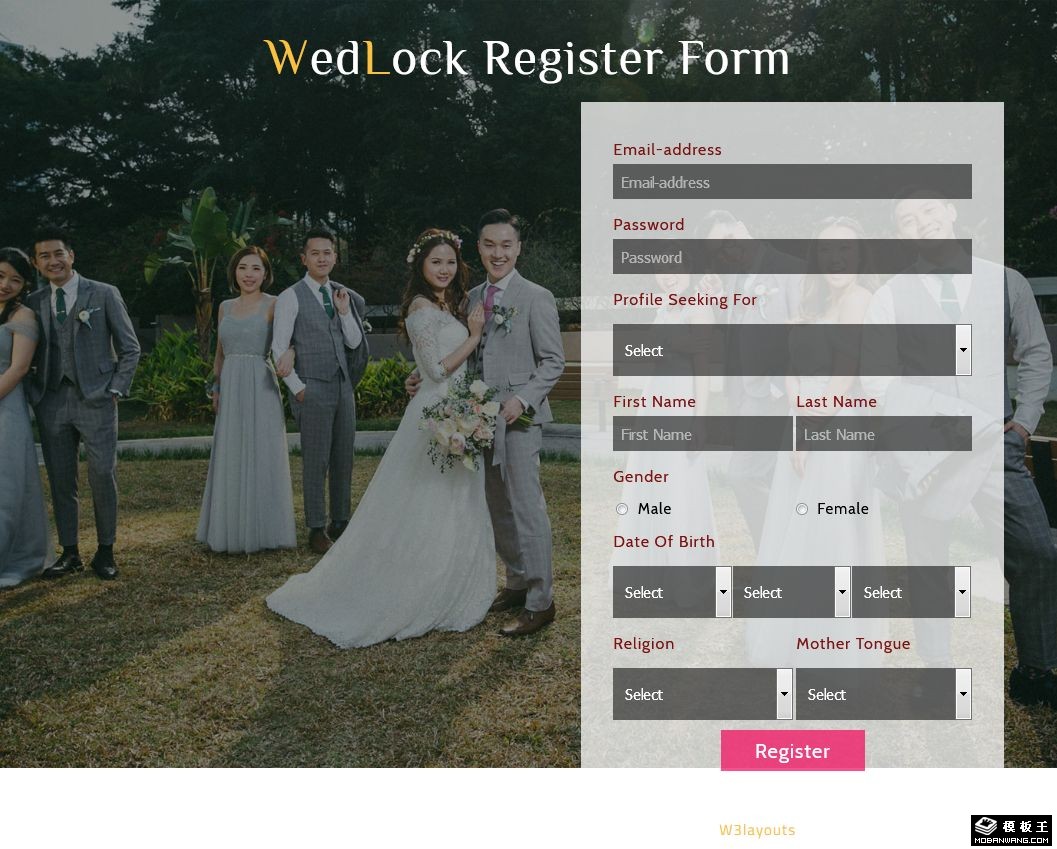Select the Male radio button
Screen dimensions: 1057x849
[622, 509]
